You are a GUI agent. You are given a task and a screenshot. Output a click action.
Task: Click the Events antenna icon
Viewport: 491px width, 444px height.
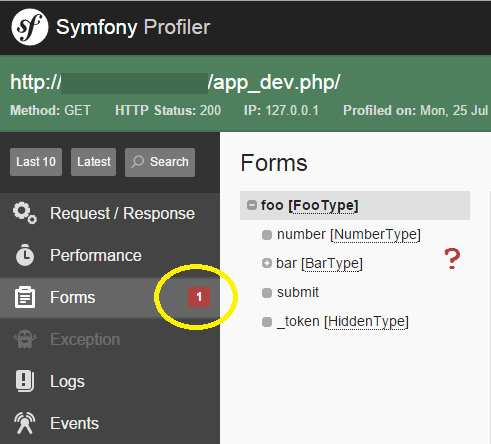[x=25, y=423]
